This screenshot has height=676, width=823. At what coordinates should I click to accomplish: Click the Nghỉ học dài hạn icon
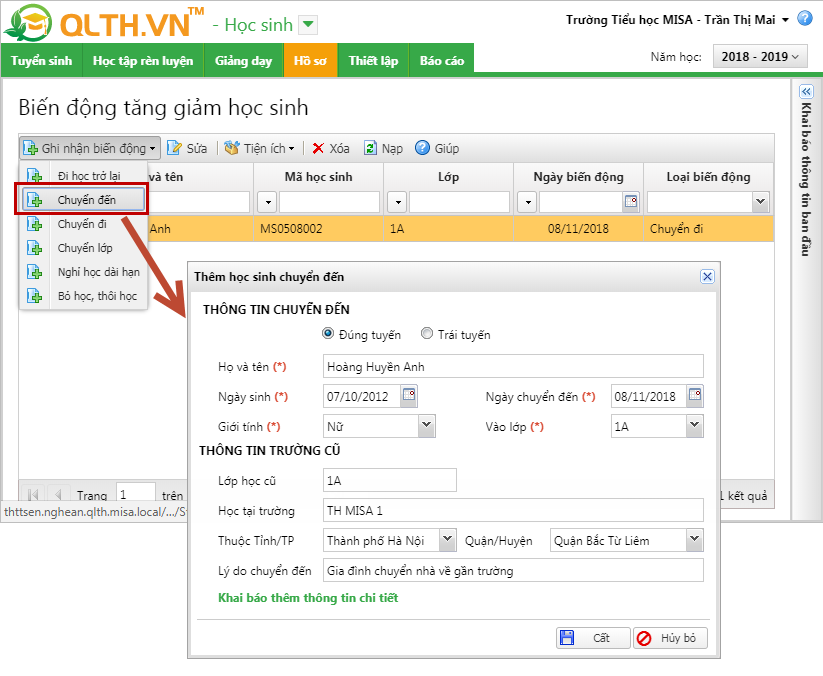(x=34, y=272)
